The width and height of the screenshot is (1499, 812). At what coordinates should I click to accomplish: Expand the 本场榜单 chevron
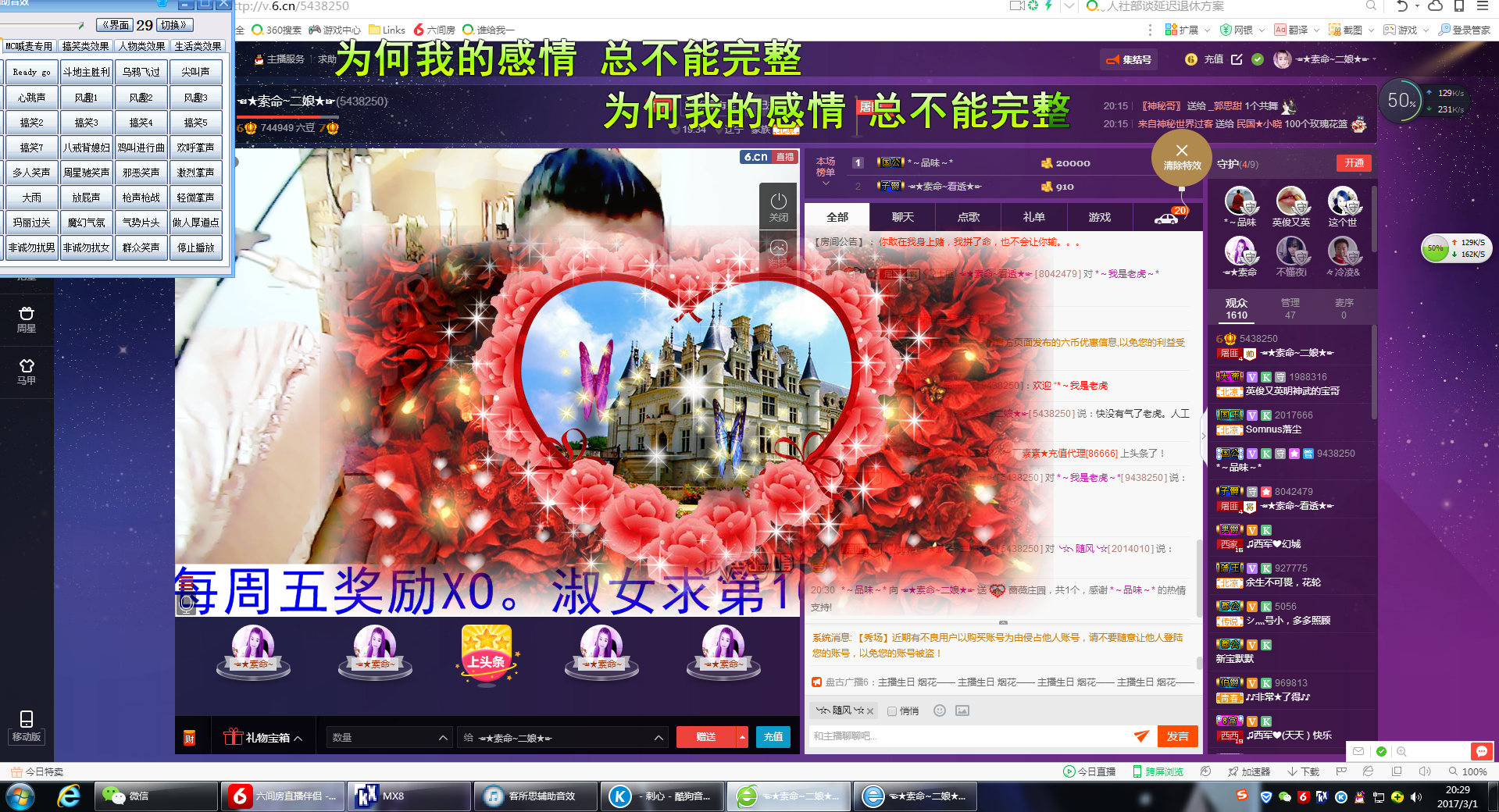pos(826,183)
